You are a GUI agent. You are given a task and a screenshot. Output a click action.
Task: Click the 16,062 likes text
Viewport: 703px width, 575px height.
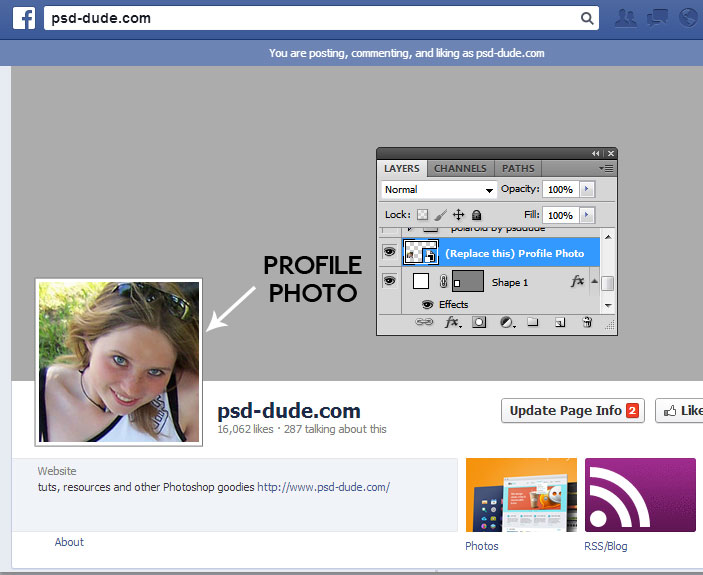click(245, 429)
